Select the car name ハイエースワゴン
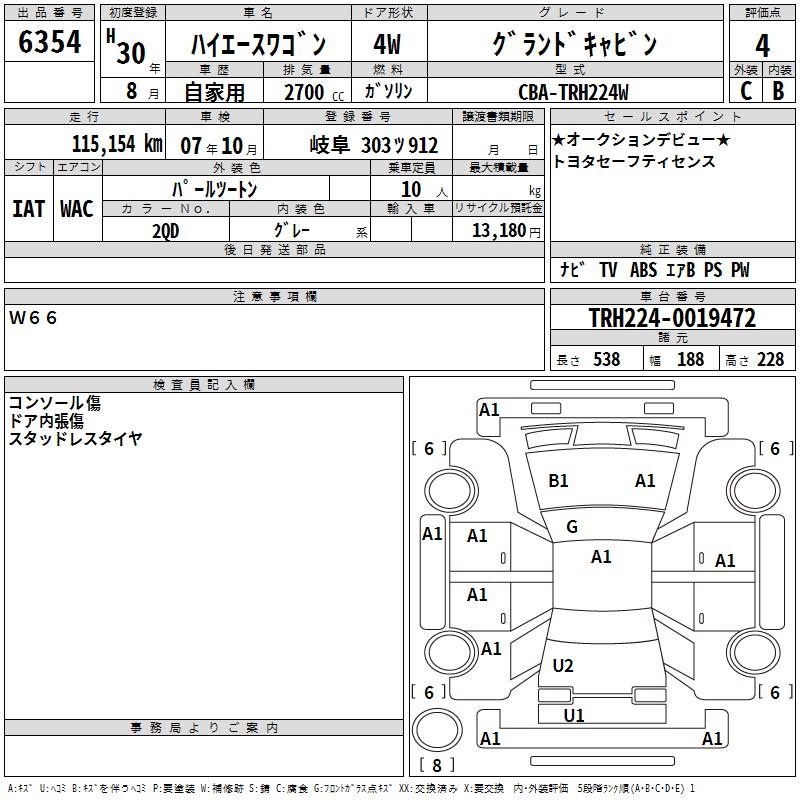This screenshot has width=800, height=800. pyautogui.click(x=258, y=44)
